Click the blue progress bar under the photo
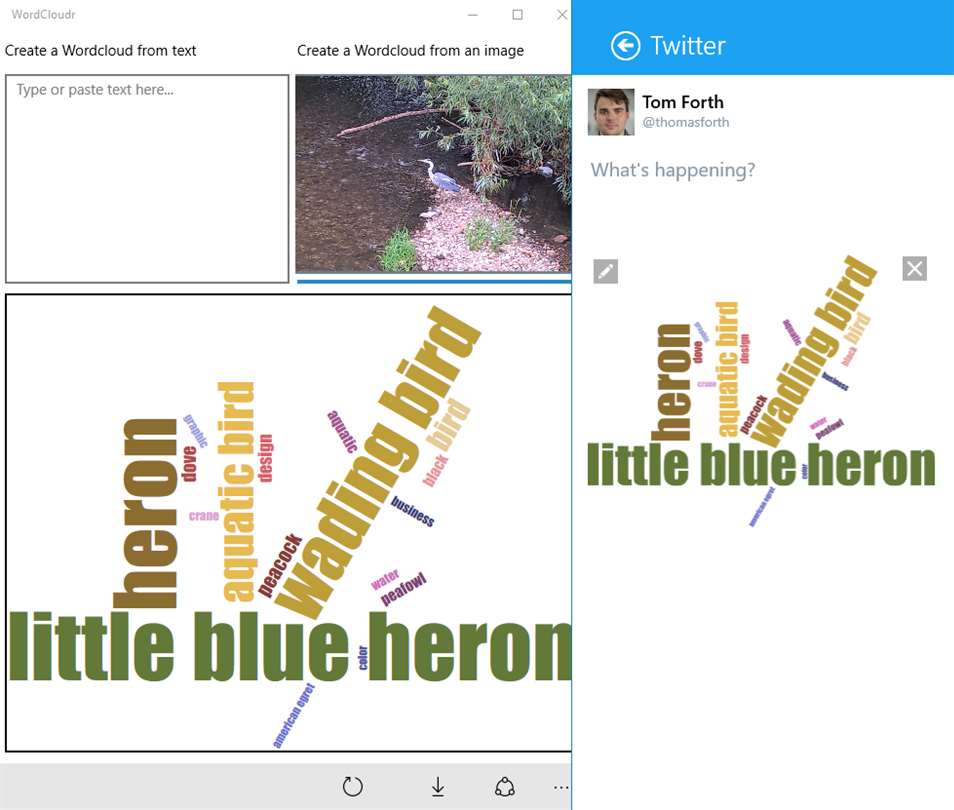The image size is (954, 810). (x=434, y=281)
